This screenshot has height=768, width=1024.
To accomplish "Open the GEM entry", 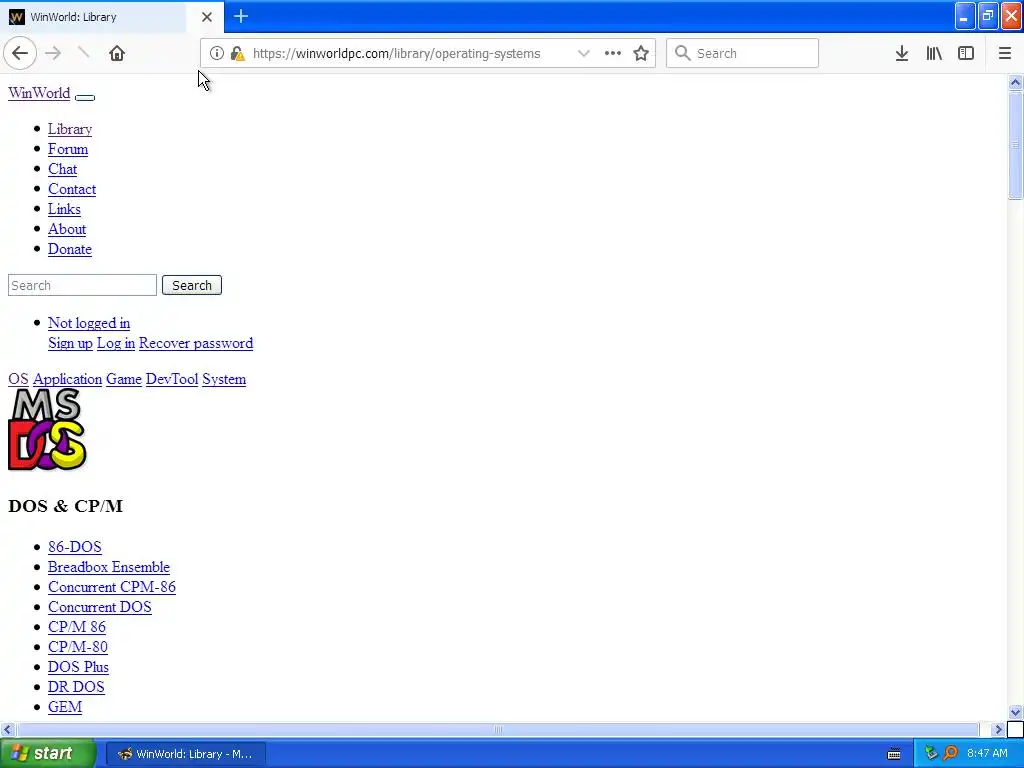I will coord(65,707).
